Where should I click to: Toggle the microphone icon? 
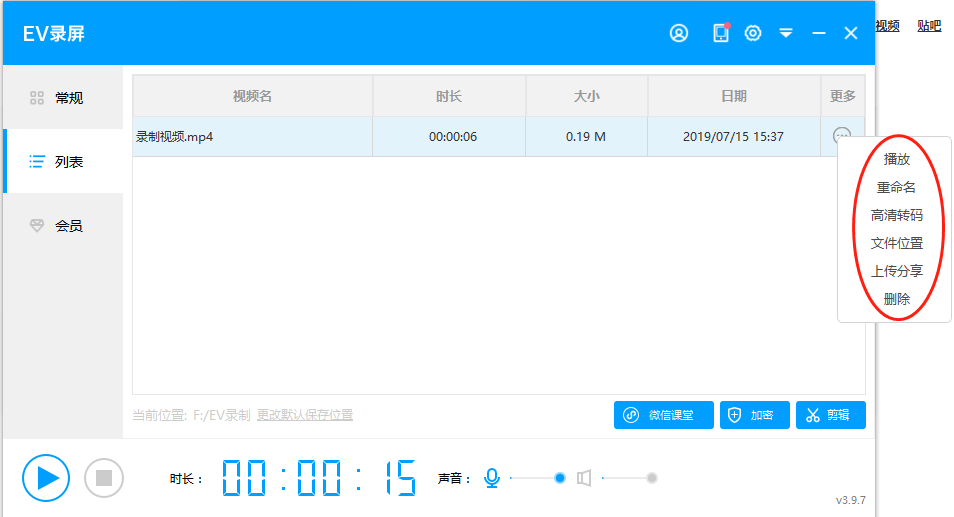[491, 478]
